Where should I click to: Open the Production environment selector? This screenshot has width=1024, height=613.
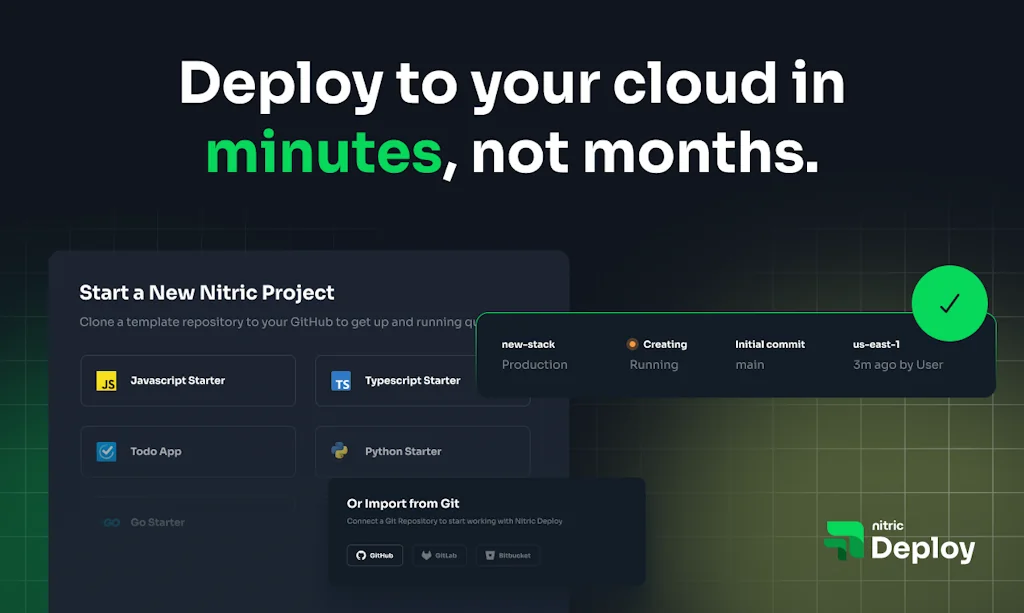(535, 365)
